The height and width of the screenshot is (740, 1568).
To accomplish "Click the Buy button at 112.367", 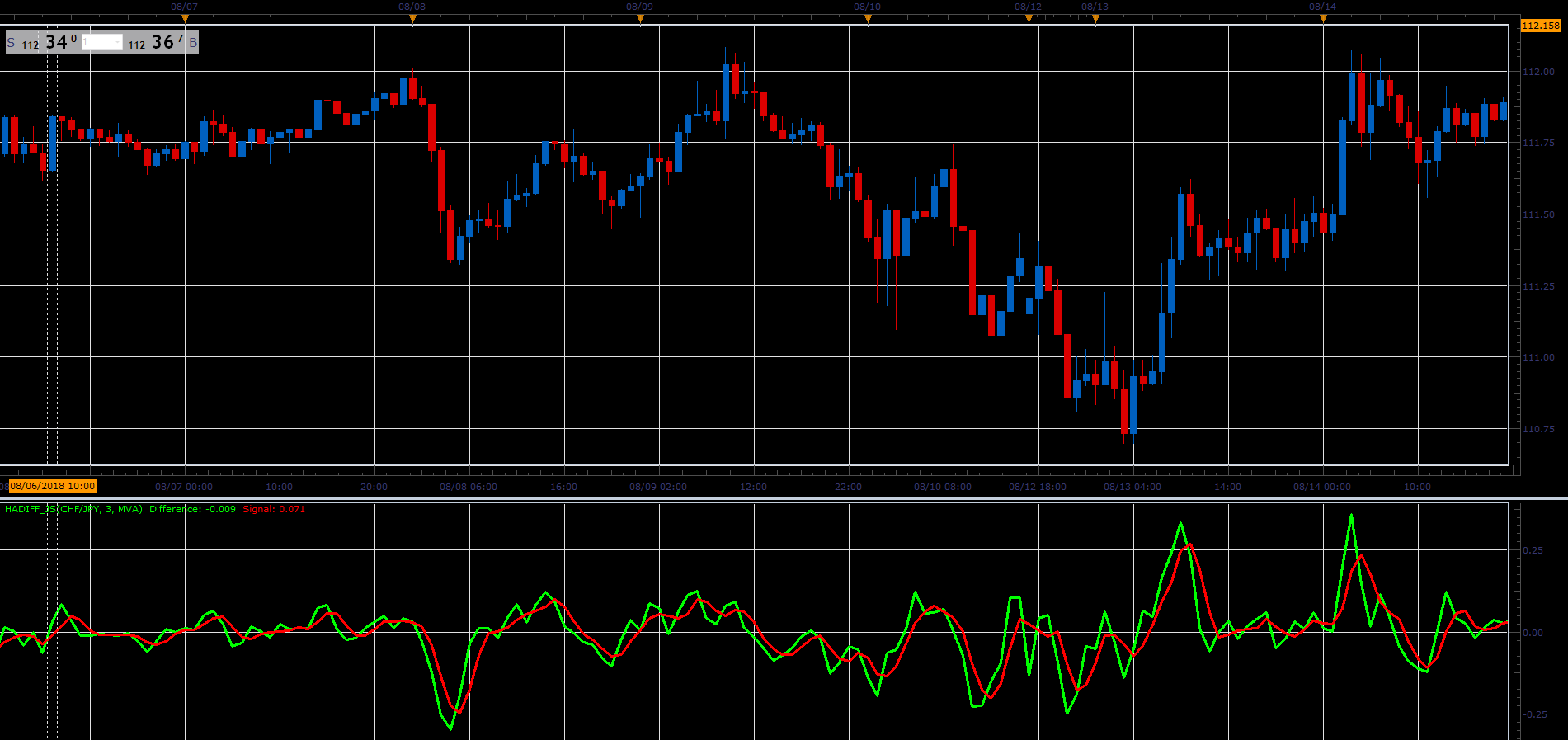I will pos(162,42).
